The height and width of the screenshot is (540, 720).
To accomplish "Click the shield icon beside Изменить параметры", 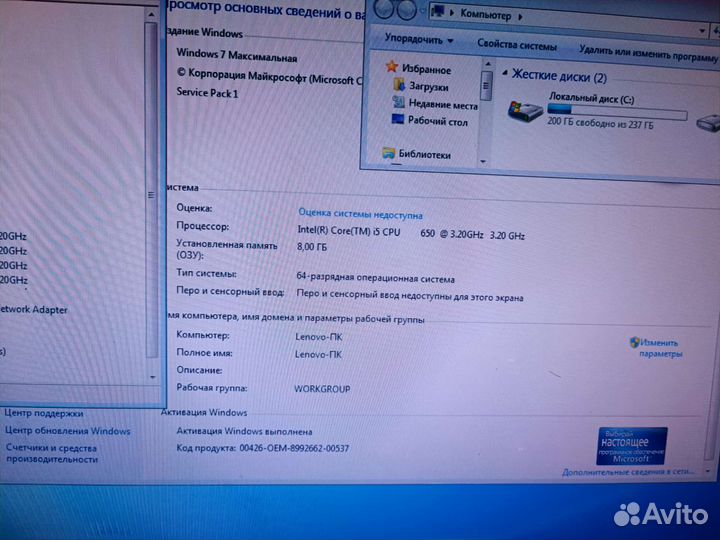I will coord(634,342).
